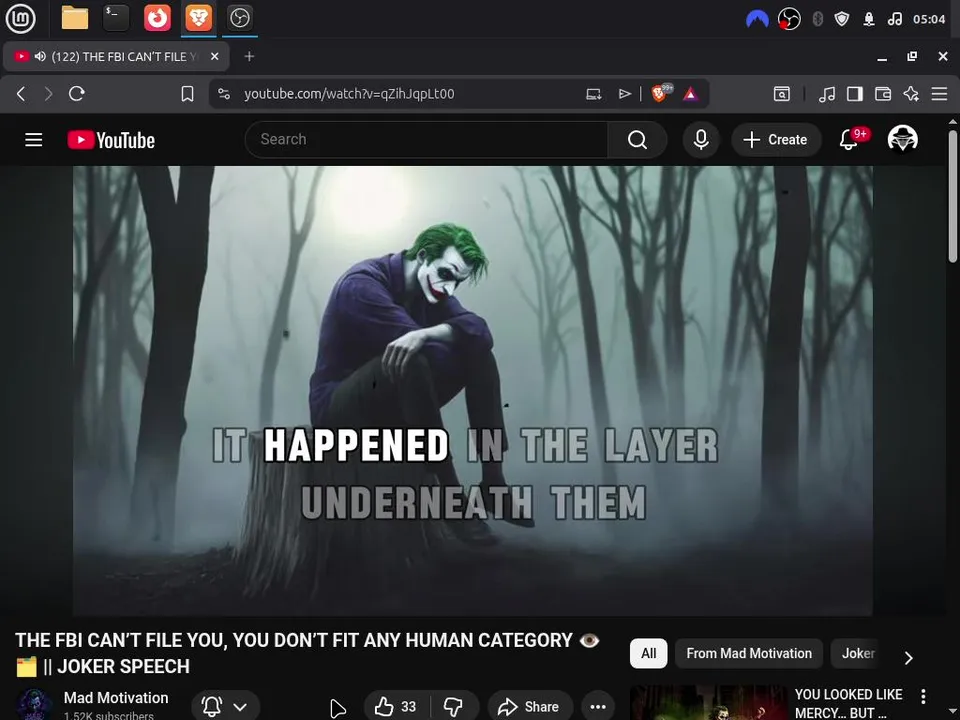Click the recommended video thumbnail
This screenshot has height=720, width=960.
tap(708, 703)
